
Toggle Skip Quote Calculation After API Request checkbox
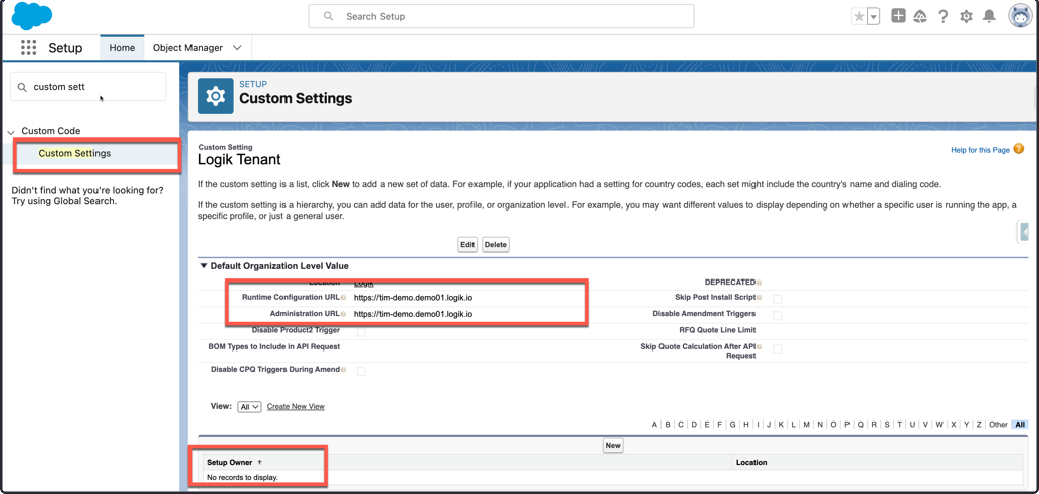click(x=777, y=349)
